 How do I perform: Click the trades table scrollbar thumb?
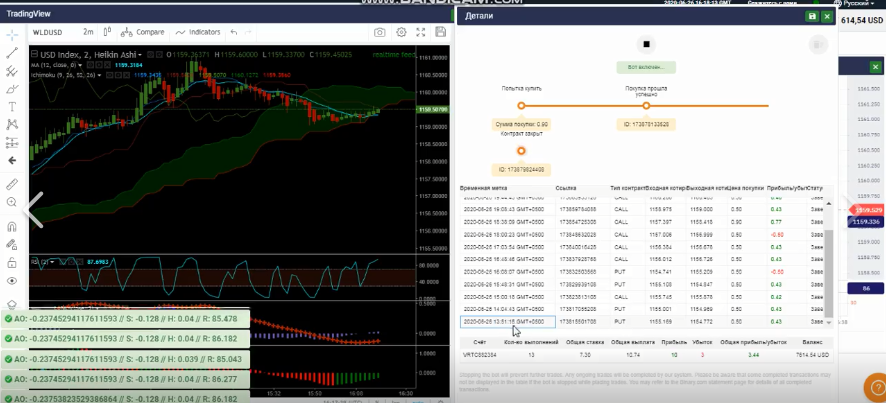click(828, 274)
